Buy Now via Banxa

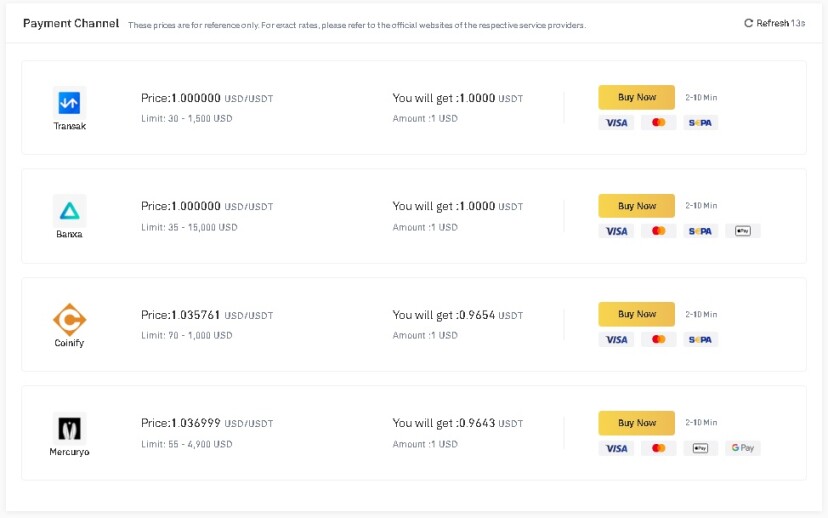(x=636, y=206)
